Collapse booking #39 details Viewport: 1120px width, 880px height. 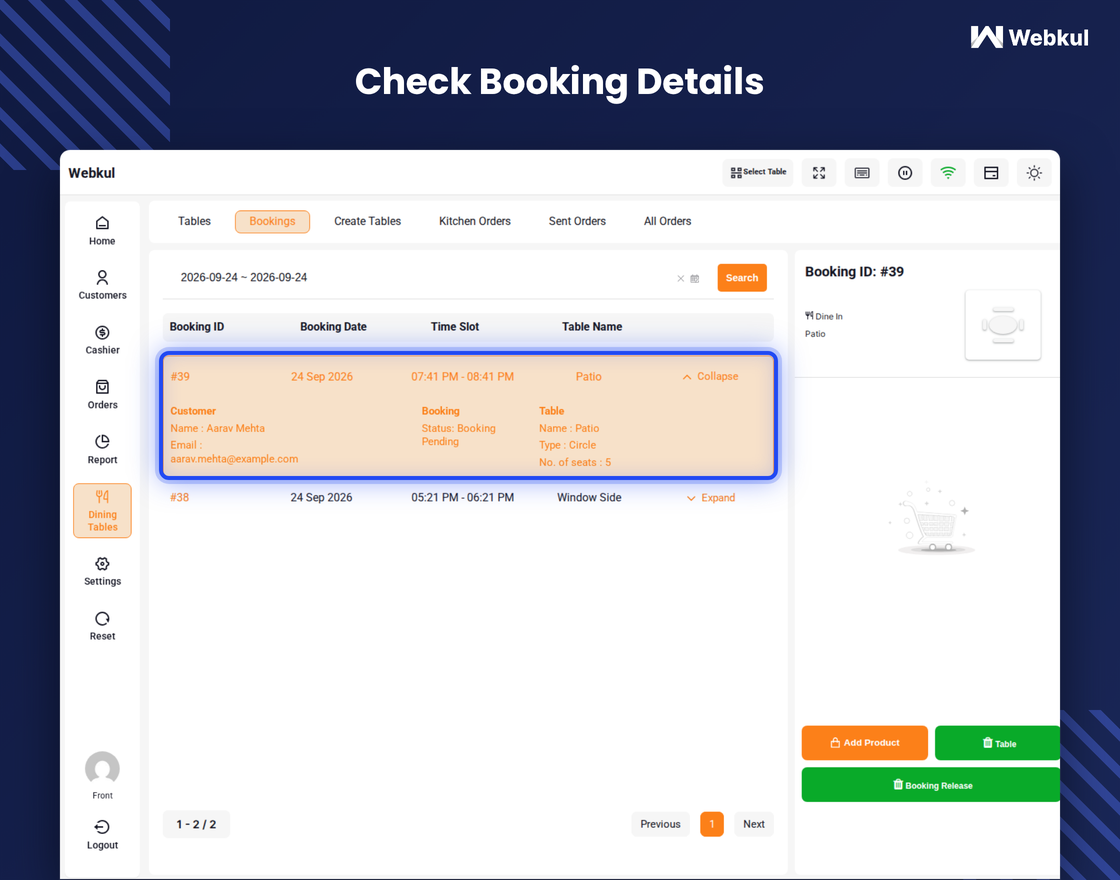[710, 376]
